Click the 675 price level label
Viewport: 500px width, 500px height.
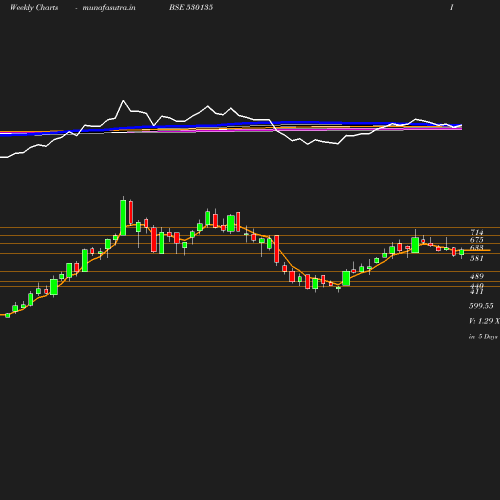pos(477,240)
